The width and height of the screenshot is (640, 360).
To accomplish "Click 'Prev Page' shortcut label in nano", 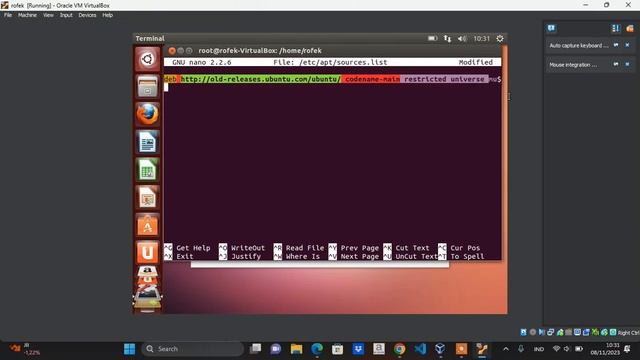I will [360, 248].
